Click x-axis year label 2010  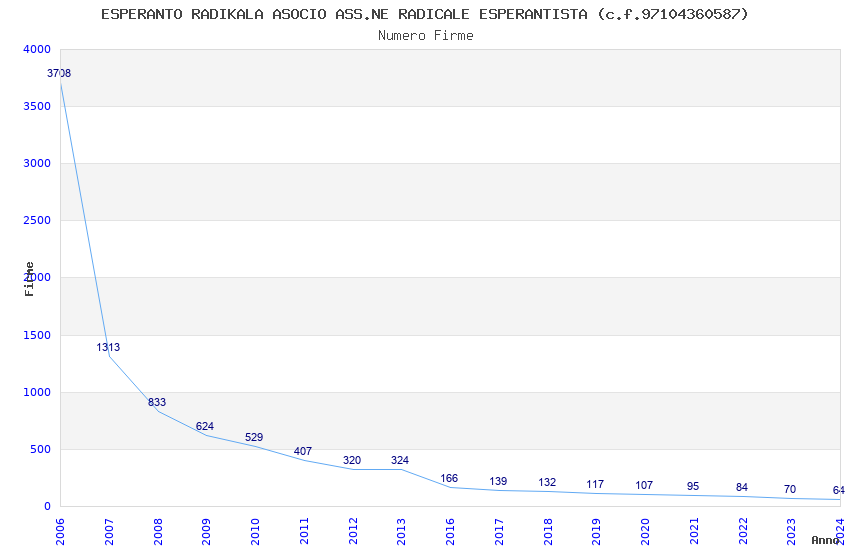(x=255, y=532)
